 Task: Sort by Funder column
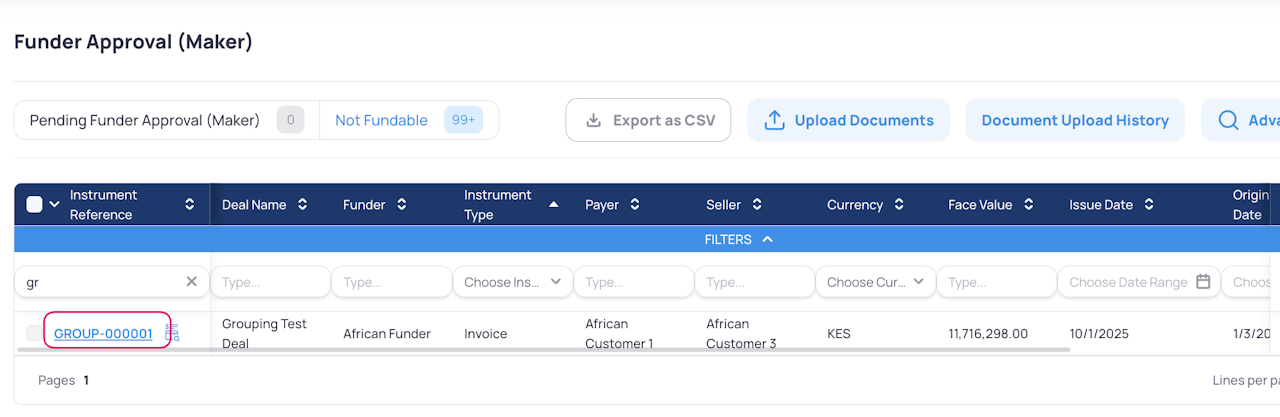tap(401, 205)
